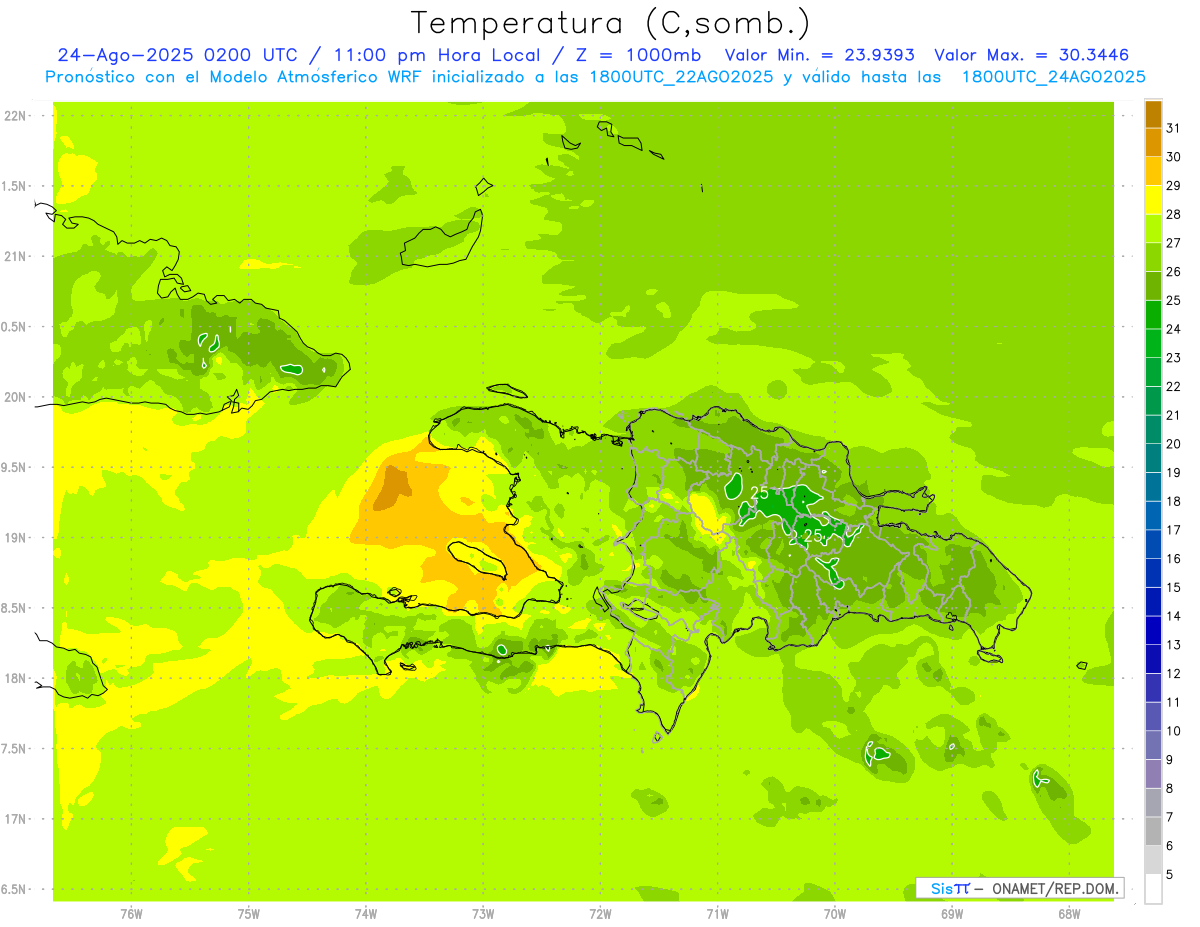
Task: Pick the yellow swatch between 28 and 29
Action: point(1154,200)
